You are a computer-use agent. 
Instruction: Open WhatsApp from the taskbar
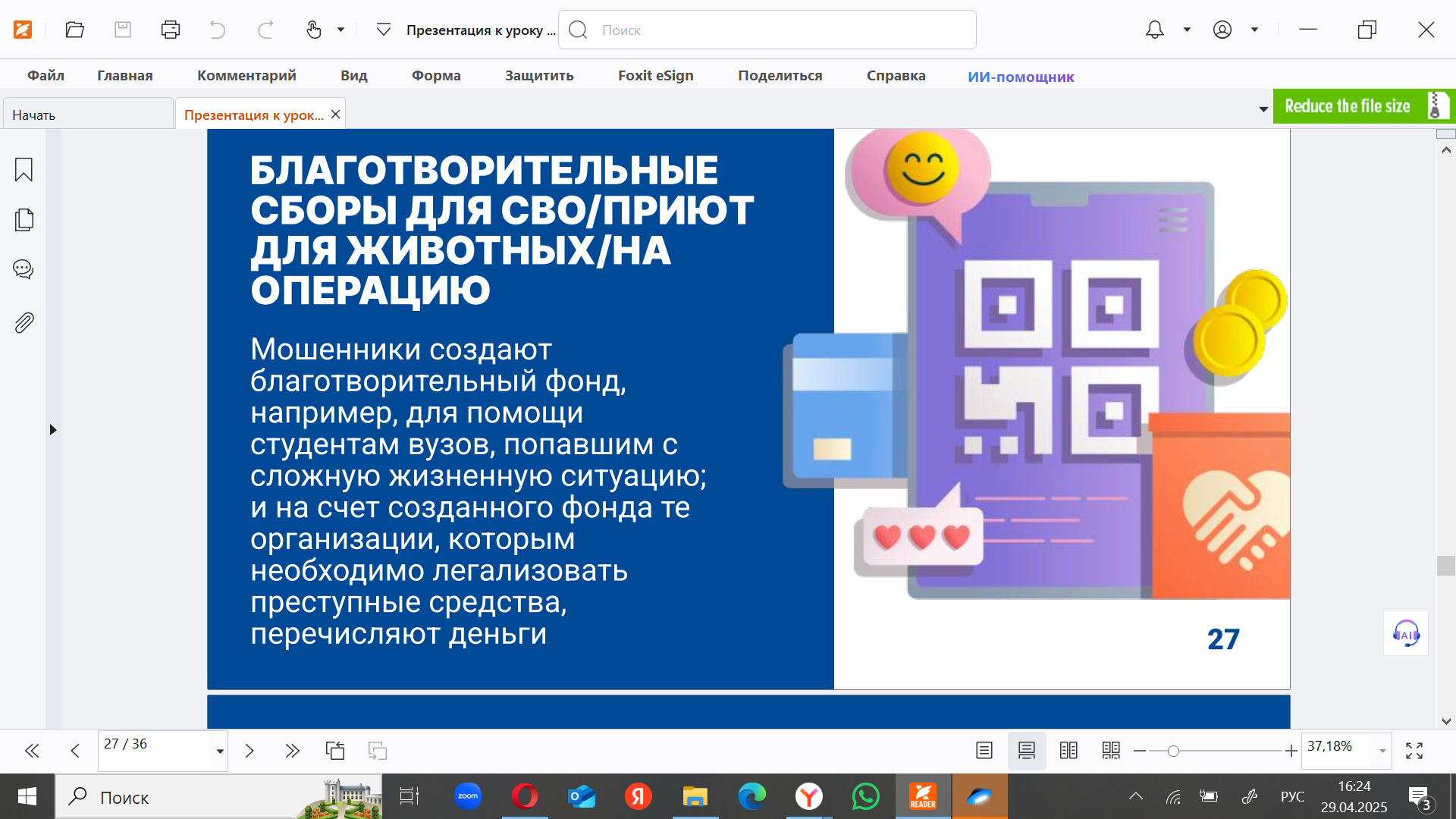865,796
